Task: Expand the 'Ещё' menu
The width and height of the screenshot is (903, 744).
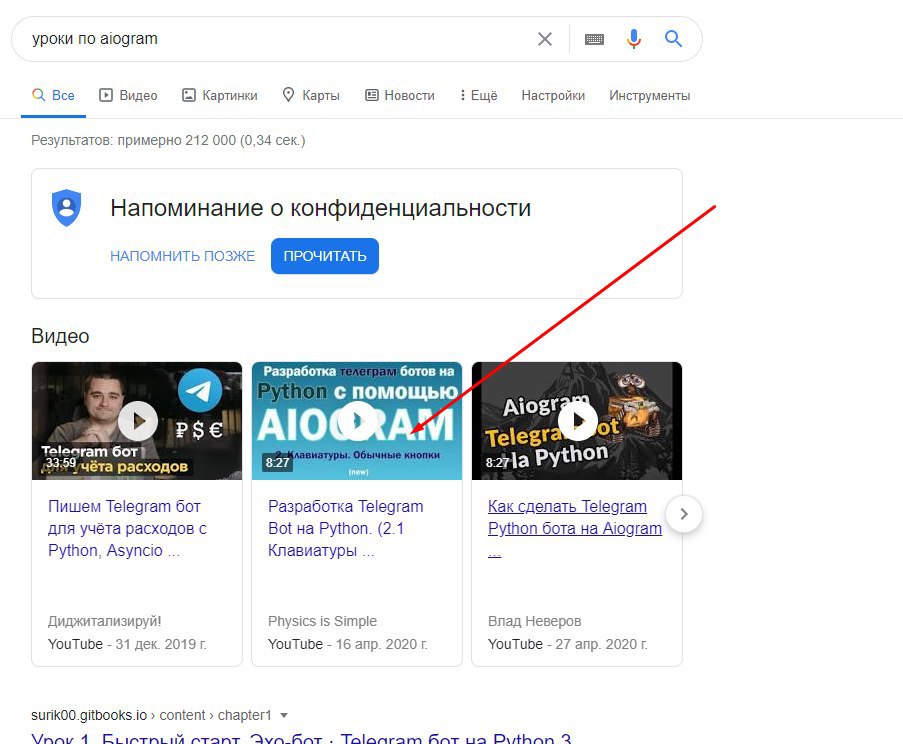Action: click(x=479, y=95)
